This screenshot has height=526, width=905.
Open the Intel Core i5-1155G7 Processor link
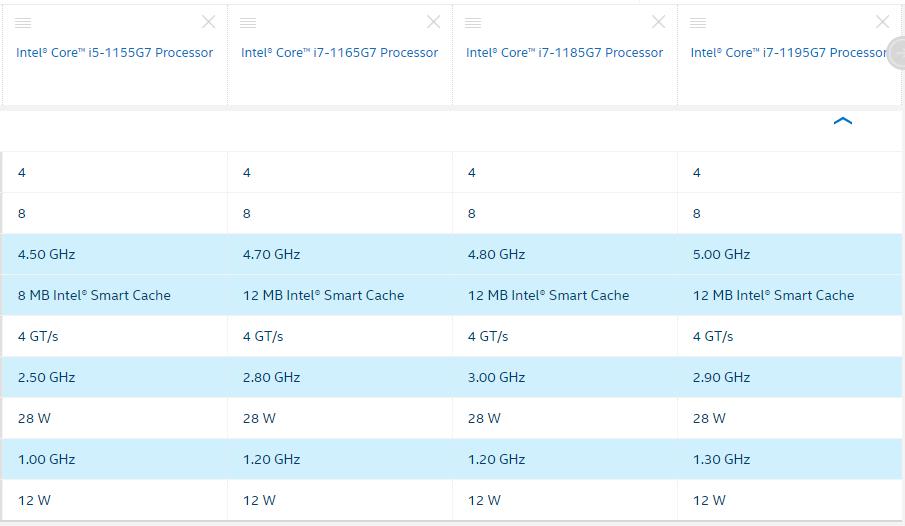click(x=114, y=53)
